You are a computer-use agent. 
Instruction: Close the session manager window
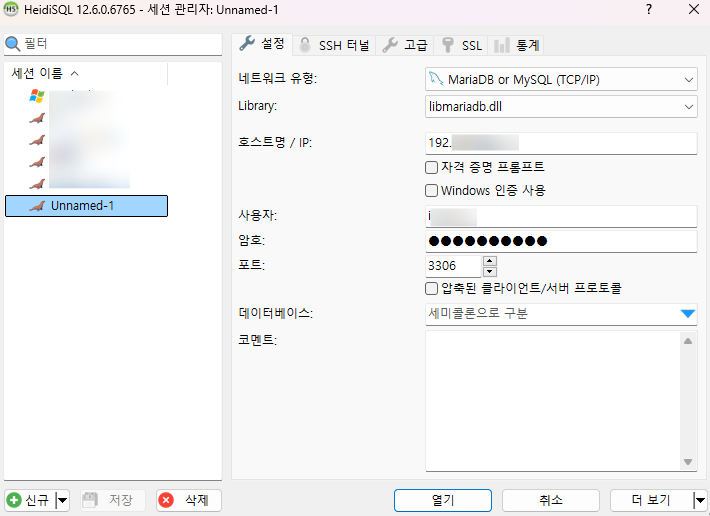click(693, 9)
